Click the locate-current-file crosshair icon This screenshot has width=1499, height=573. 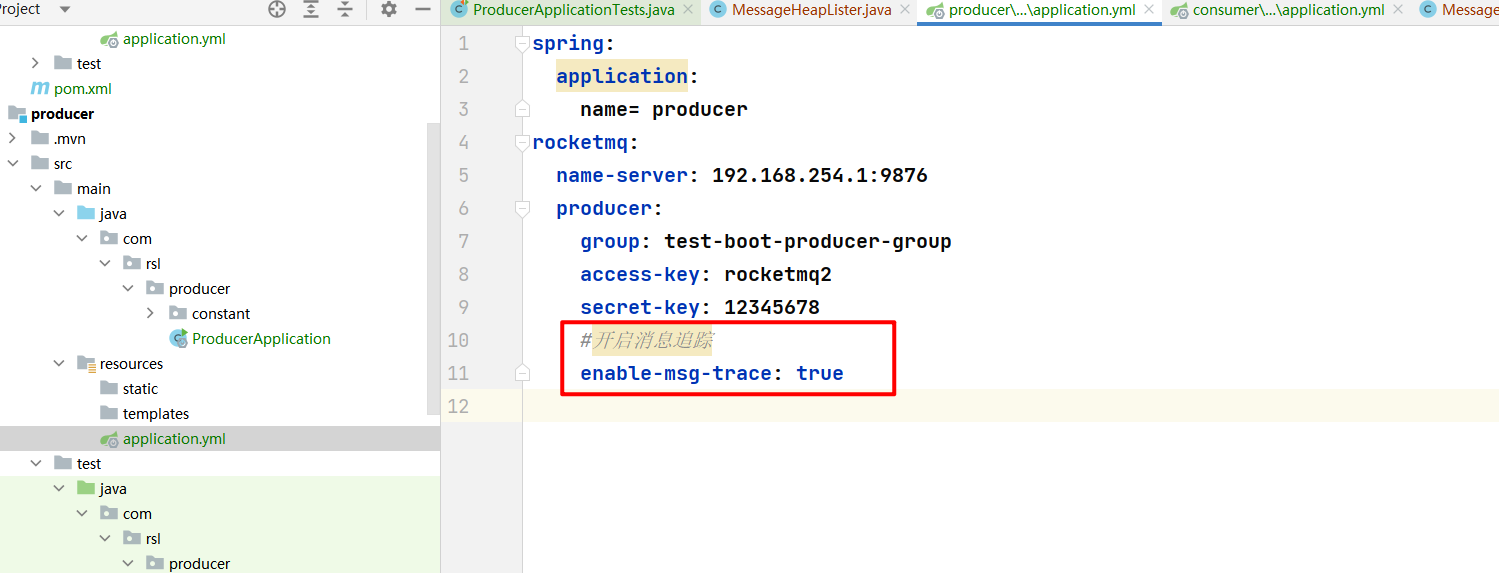(277, 9)
